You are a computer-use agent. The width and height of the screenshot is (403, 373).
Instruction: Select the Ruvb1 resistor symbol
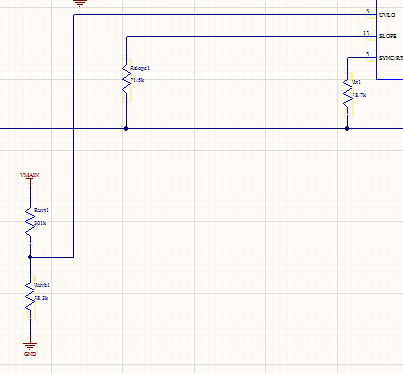(x=30, y=297)
